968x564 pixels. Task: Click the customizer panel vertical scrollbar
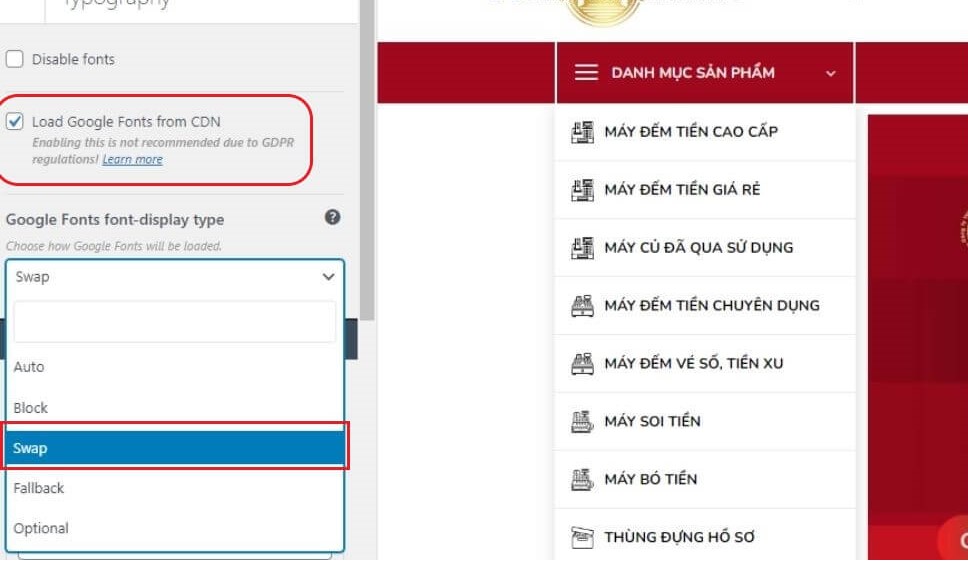pos(367,160)
